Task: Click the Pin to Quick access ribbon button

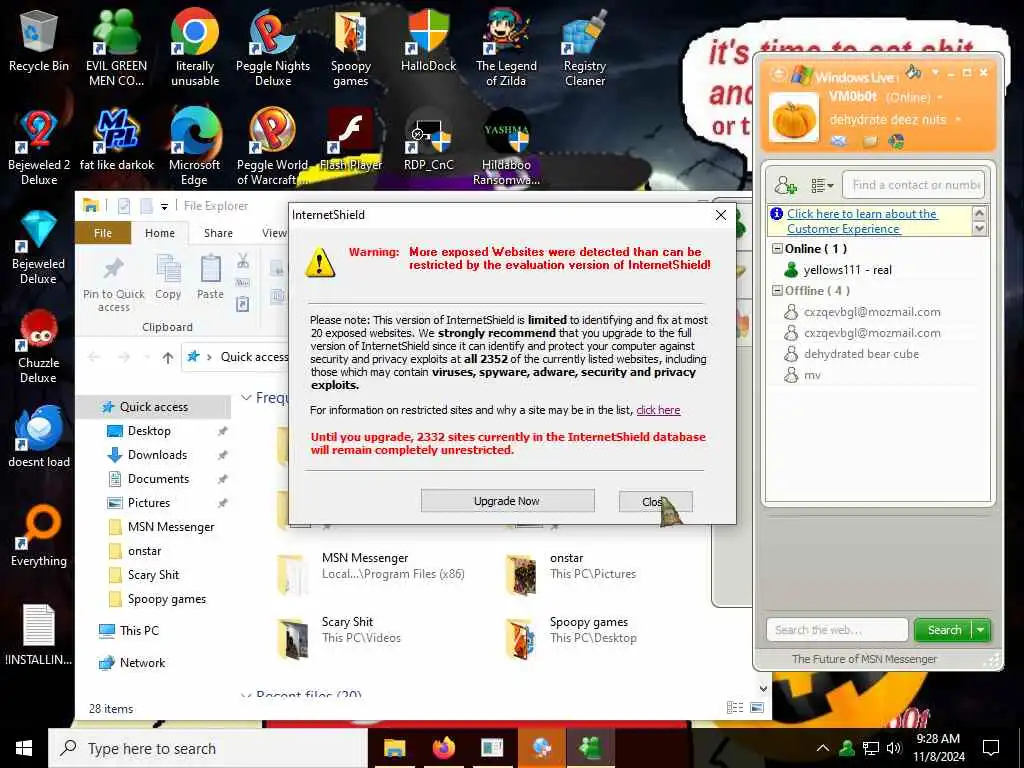Action: (x=114, y=285)
